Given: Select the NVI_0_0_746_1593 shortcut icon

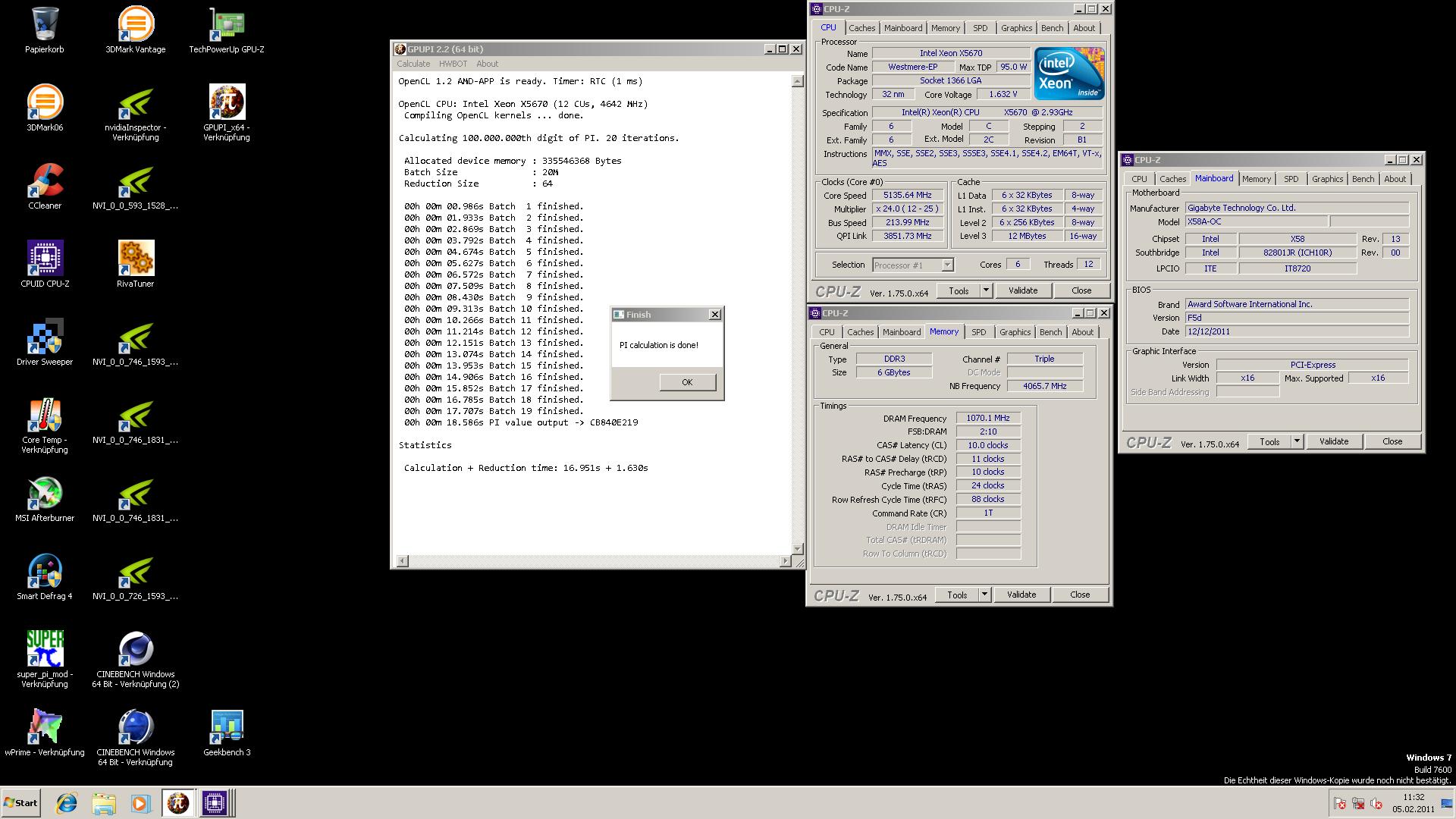Looking at the screenshot, I should pos(136,342).
